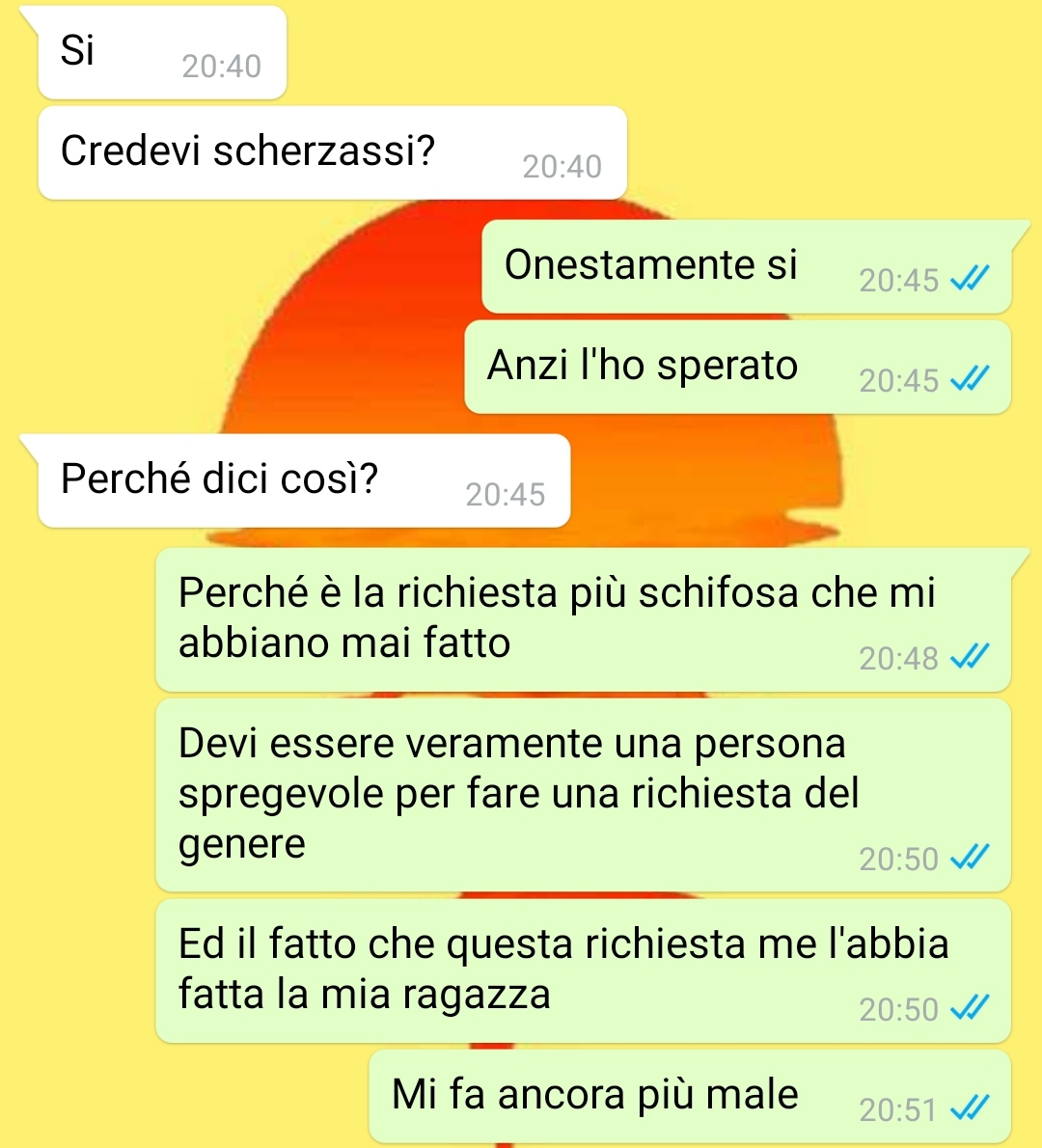Viewport: 1042px width, 1148px height.
Task: Click the blue ticks at 20:51 message
Action: tap(970, 1108)
